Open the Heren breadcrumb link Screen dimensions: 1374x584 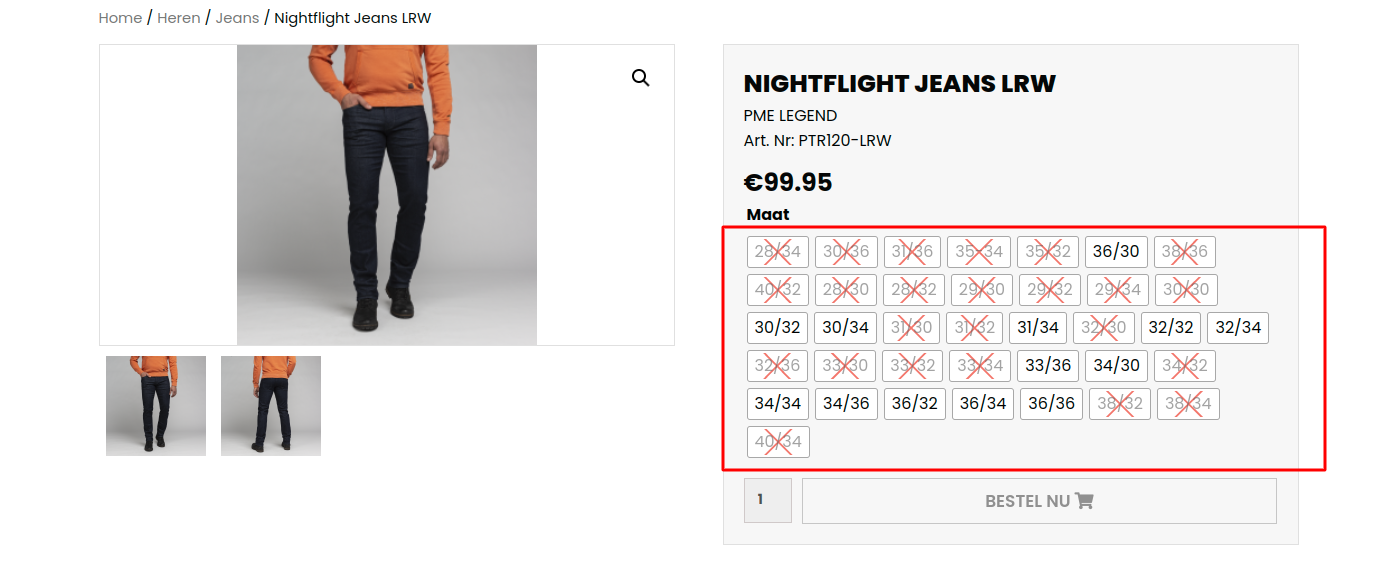pos(179,18)
